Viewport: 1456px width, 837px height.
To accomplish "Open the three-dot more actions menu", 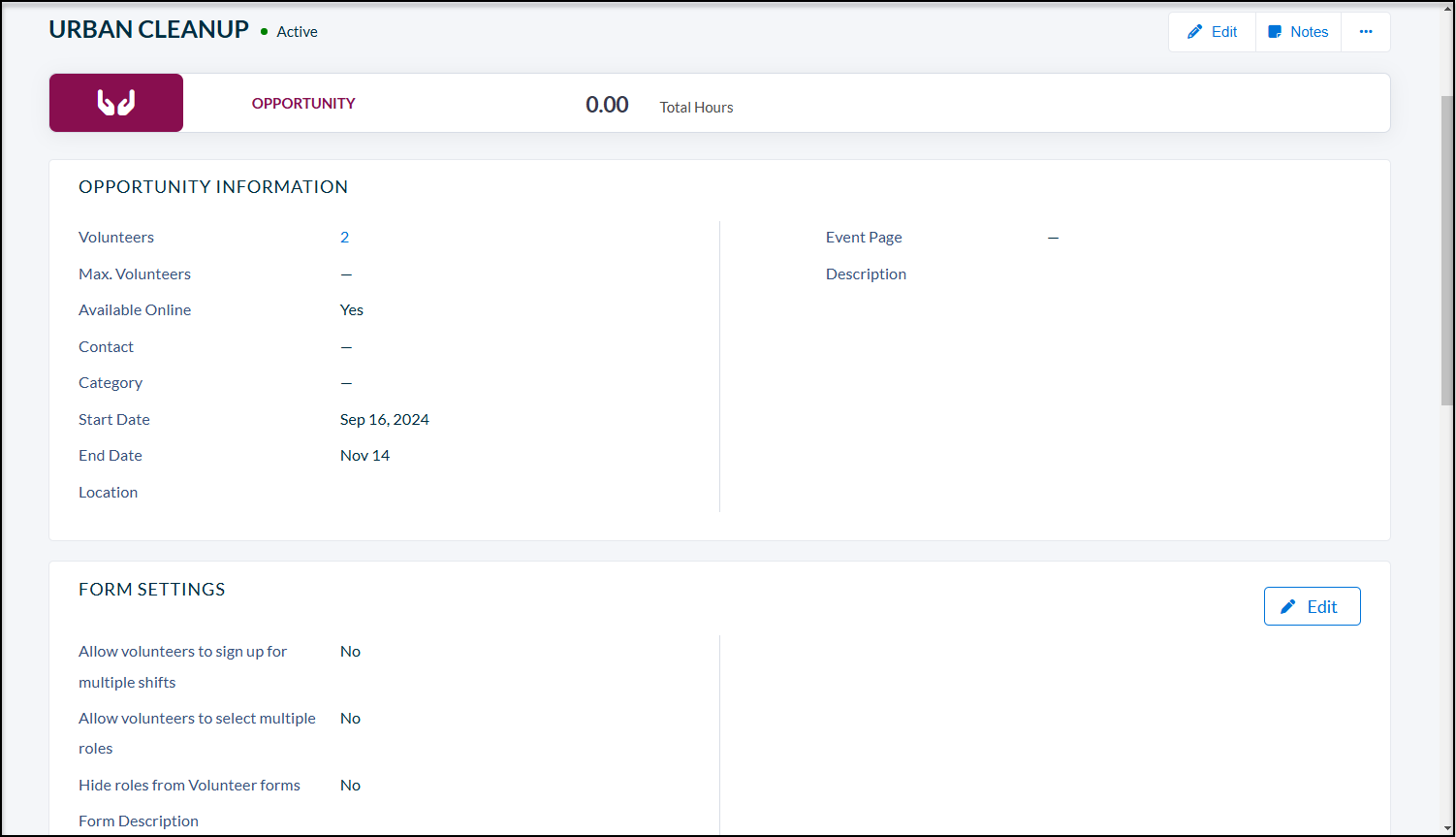I will [1366, 32].
